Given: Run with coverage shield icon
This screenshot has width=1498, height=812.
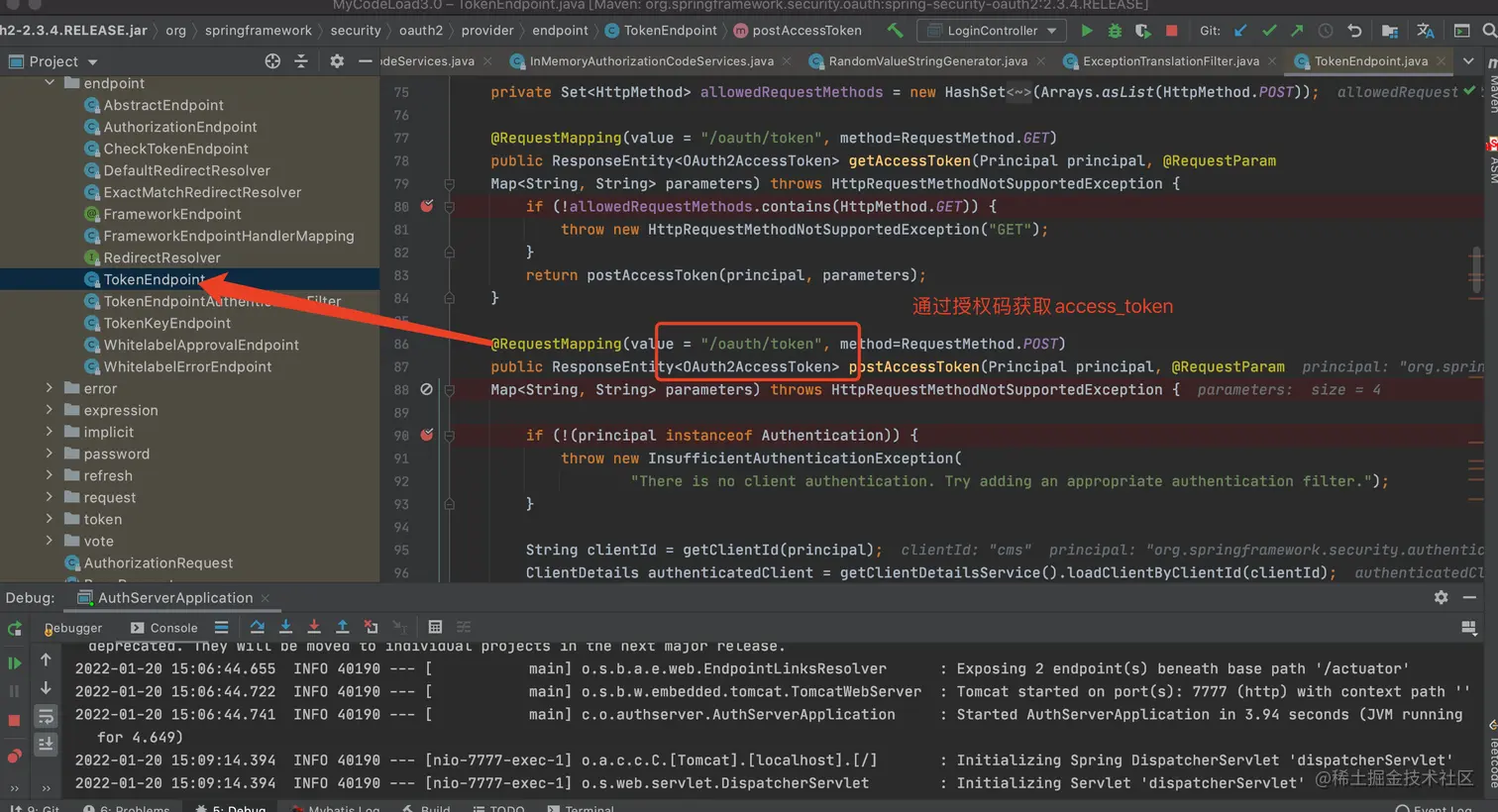Looking at the screenshot, I should (1142, 31).
